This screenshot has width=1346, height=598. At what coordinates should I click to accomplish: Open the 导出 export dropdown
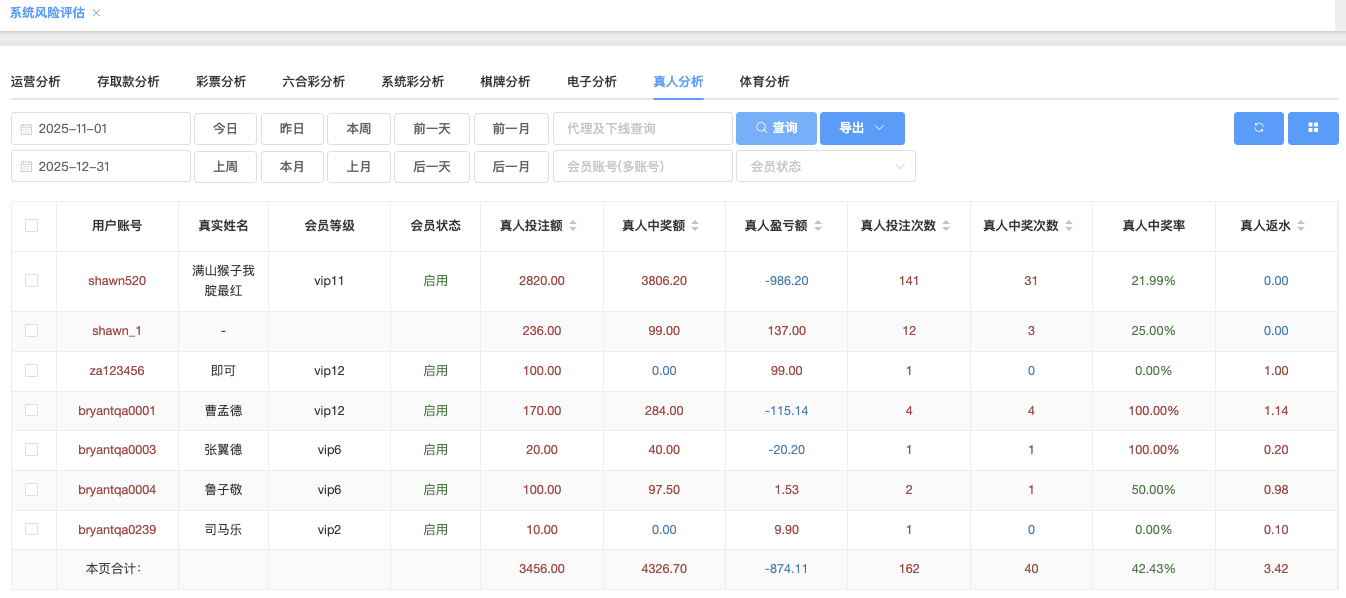click(x=862, y=128)
